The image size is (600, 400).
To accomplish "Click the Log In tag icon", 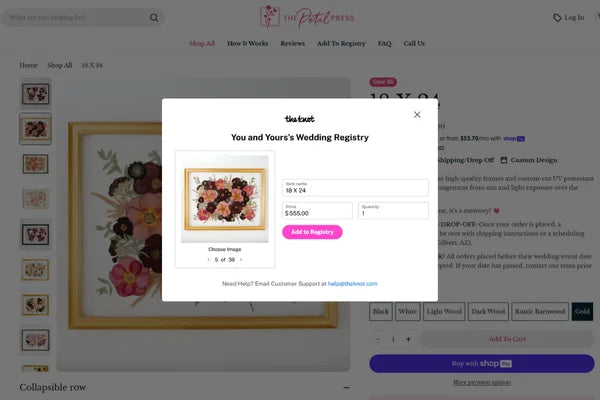I will pyautogui.click(x=557, y=18).
